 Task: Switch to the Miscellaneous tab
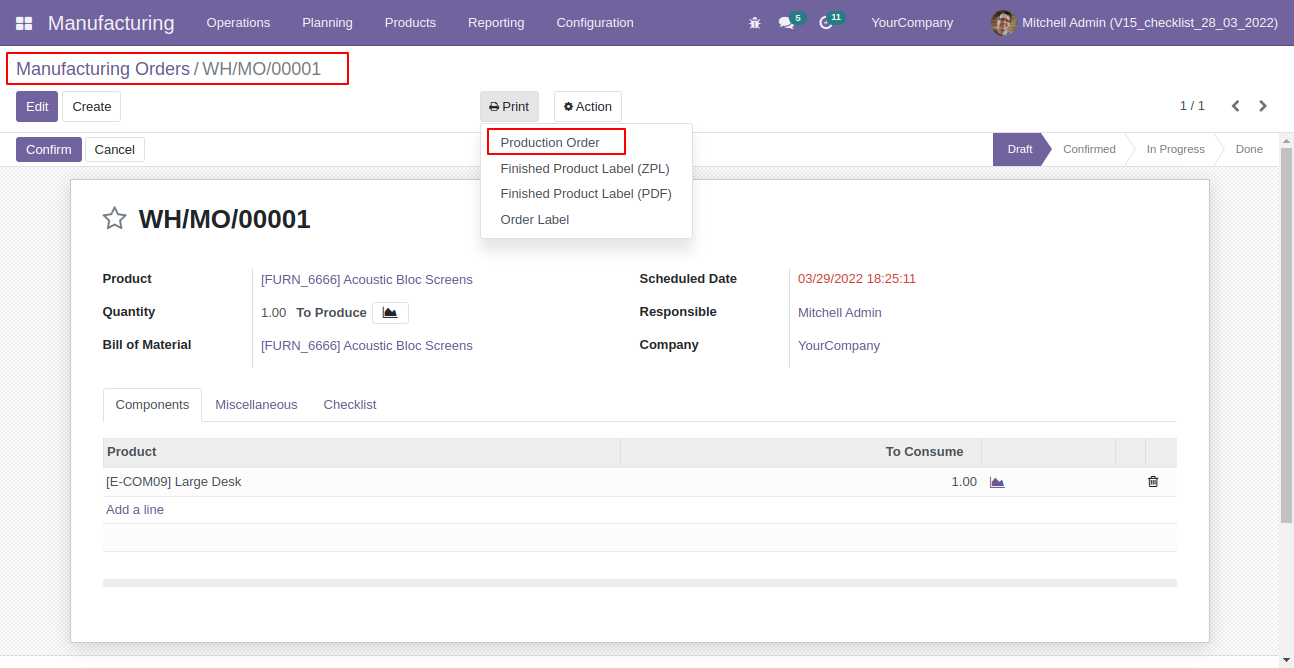(x=256, y=405)
